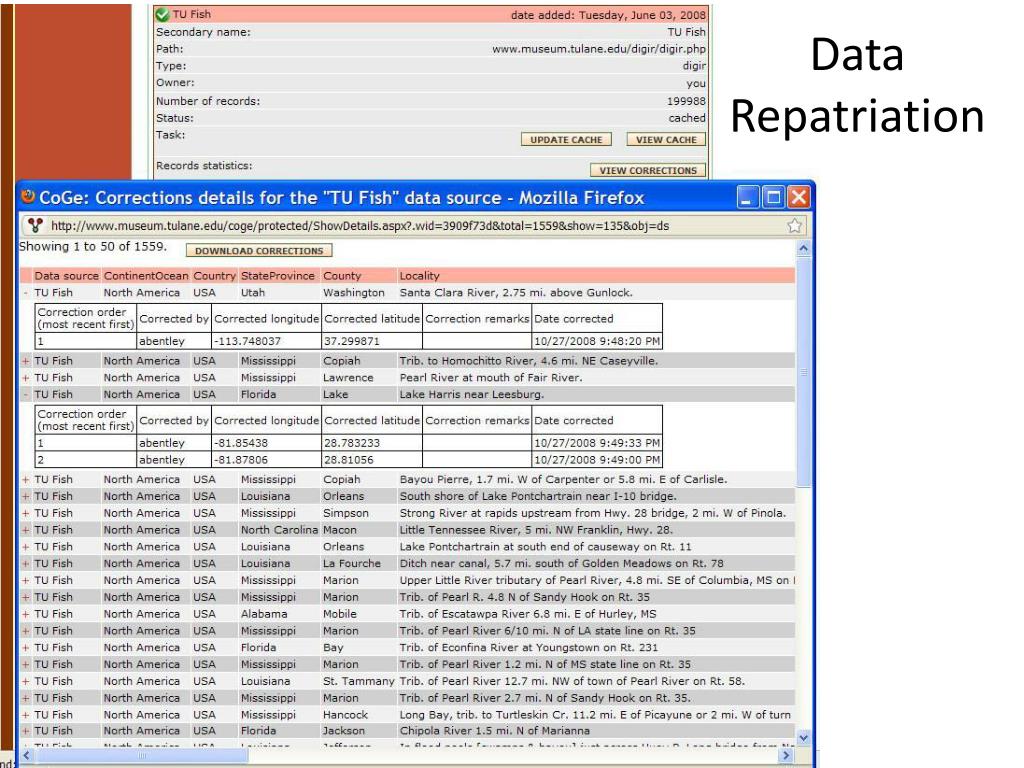Click the StateProvince column header

coord(278,276)
